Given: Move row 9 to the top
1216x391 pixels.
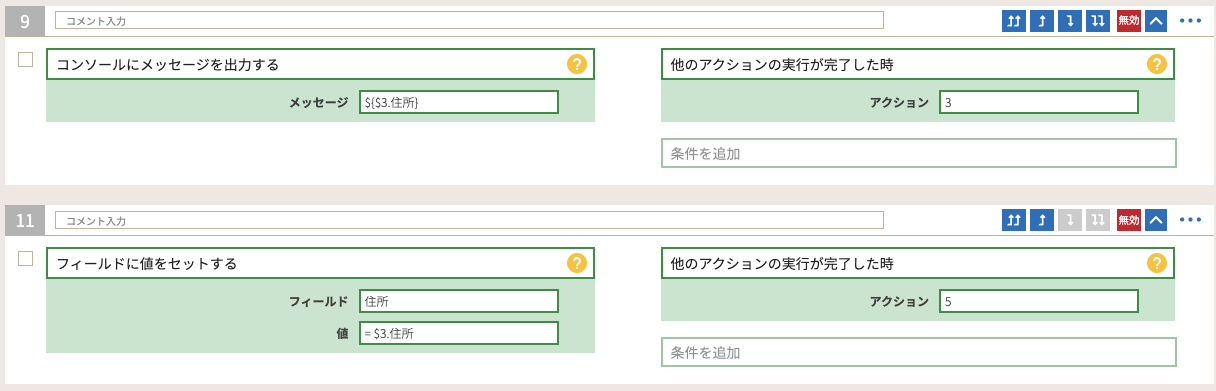Looking at the screenshot, I should coord(1014,20).
